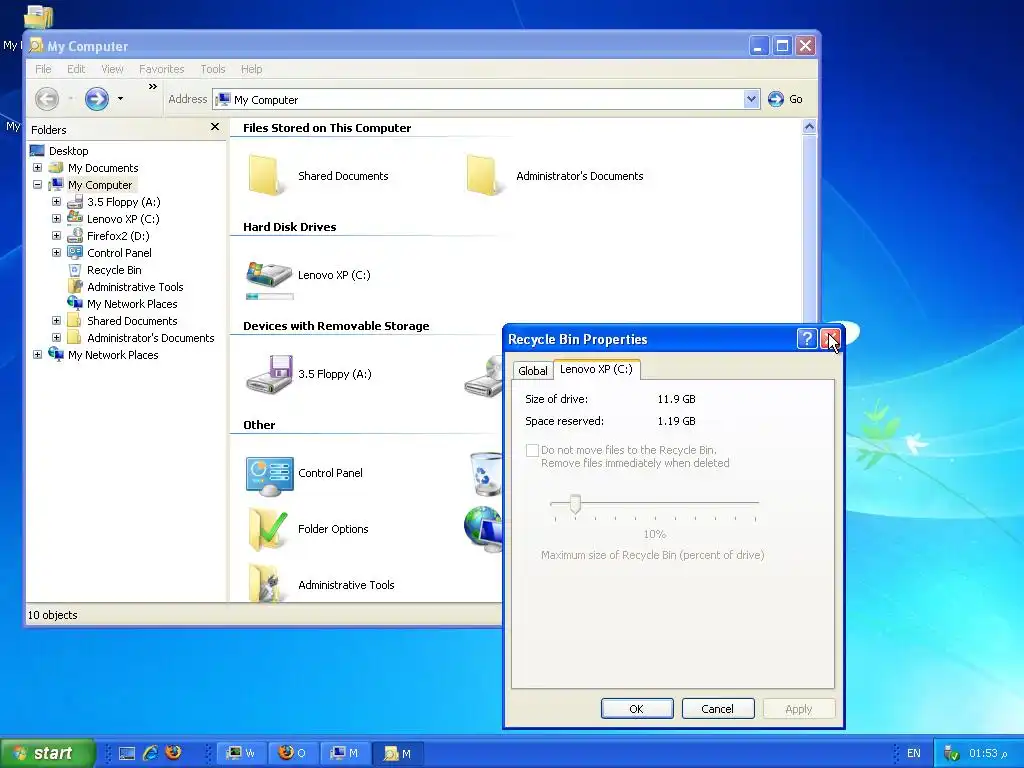Select the Administrative Tools icon in main pane

coord(268,583)
